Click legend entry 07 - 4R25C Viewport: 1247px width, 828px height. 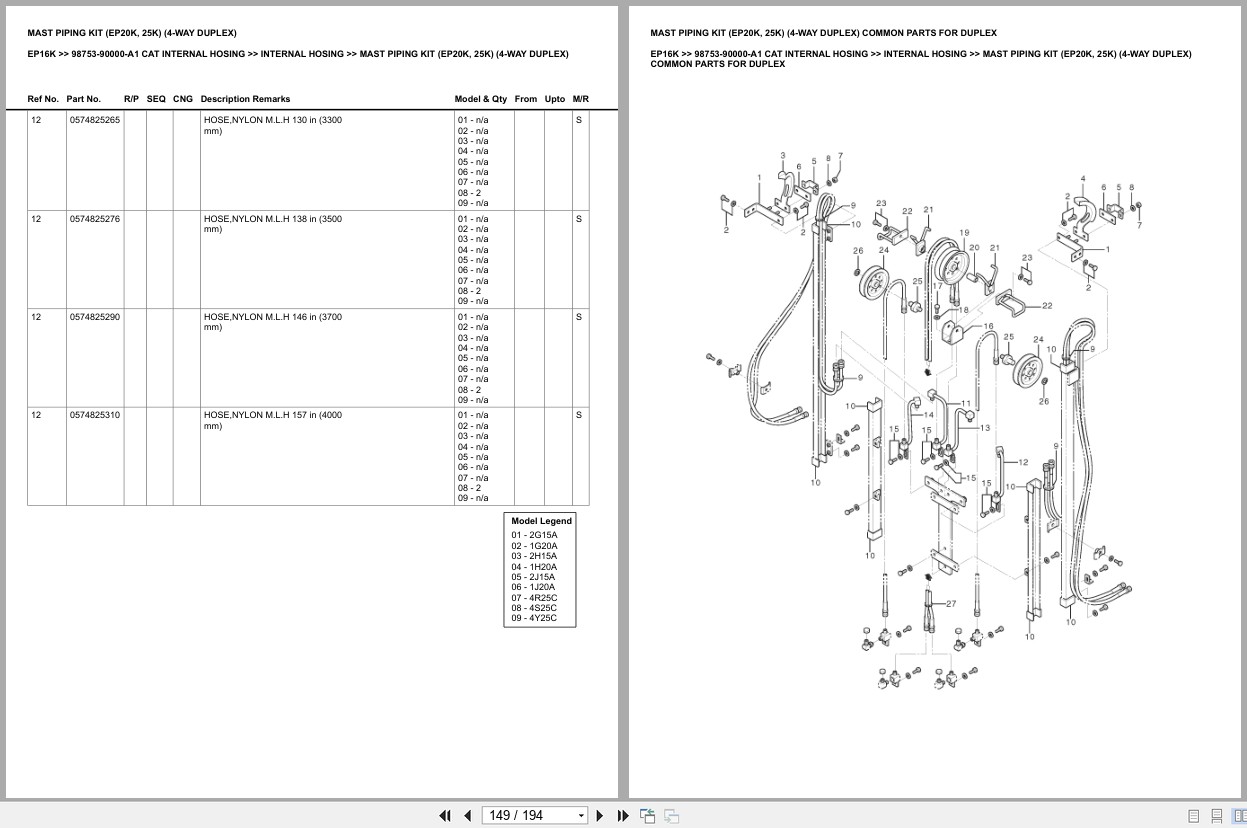535,597
